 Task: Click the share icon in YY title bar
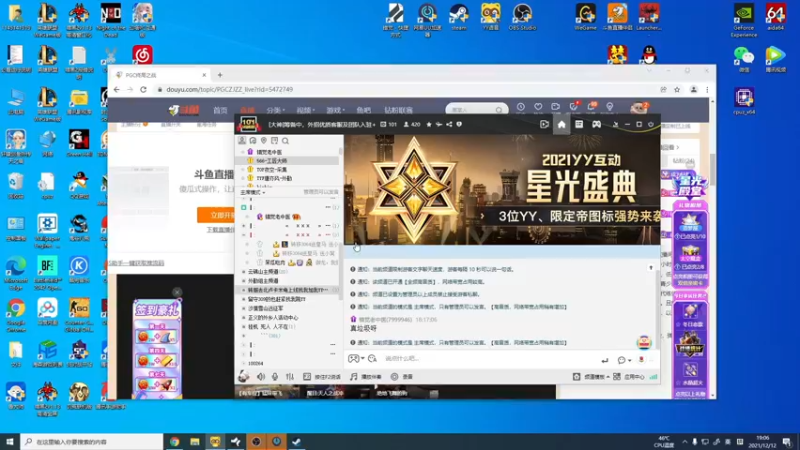click(x=449, y=124)
